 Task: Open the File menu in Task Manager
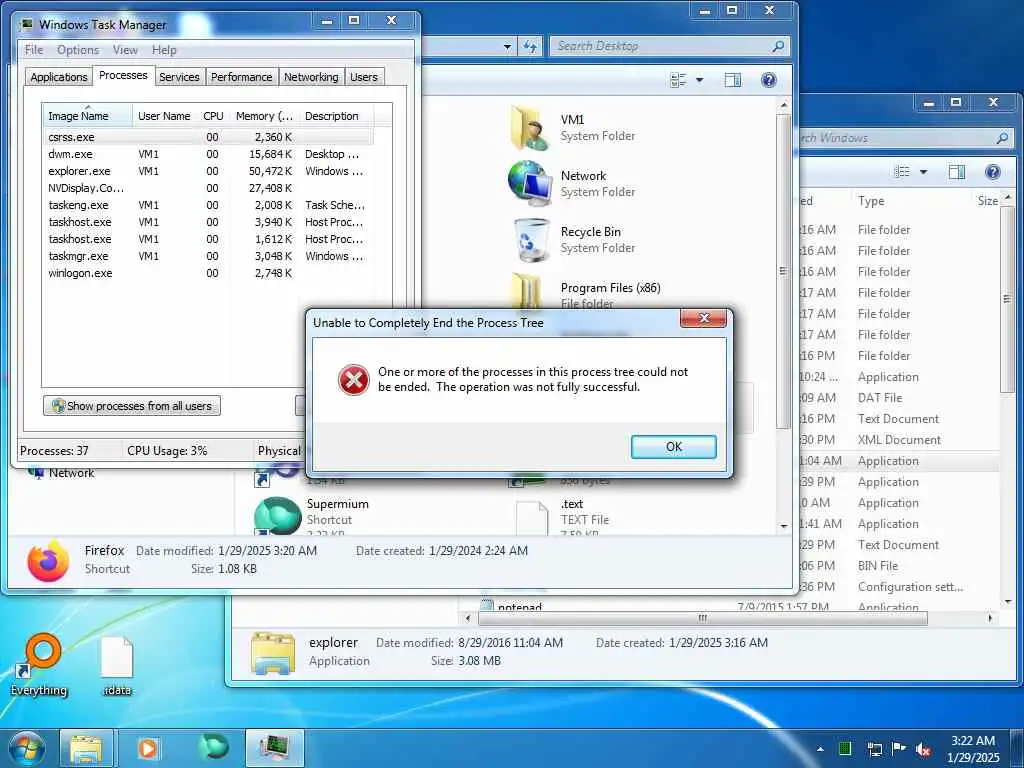[x=34, y=50]
